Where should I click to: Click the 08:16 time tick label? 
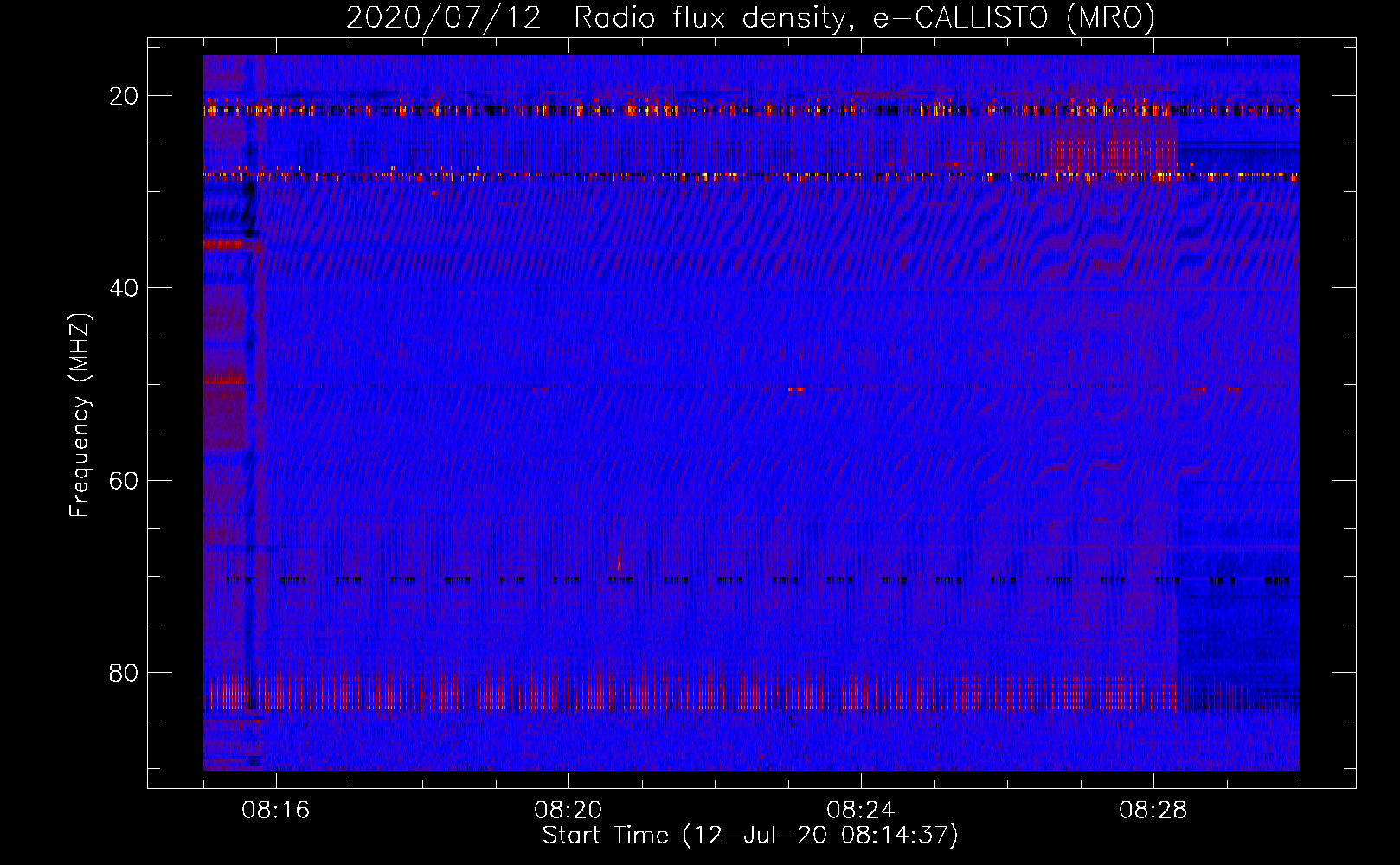tap(276, 811)
